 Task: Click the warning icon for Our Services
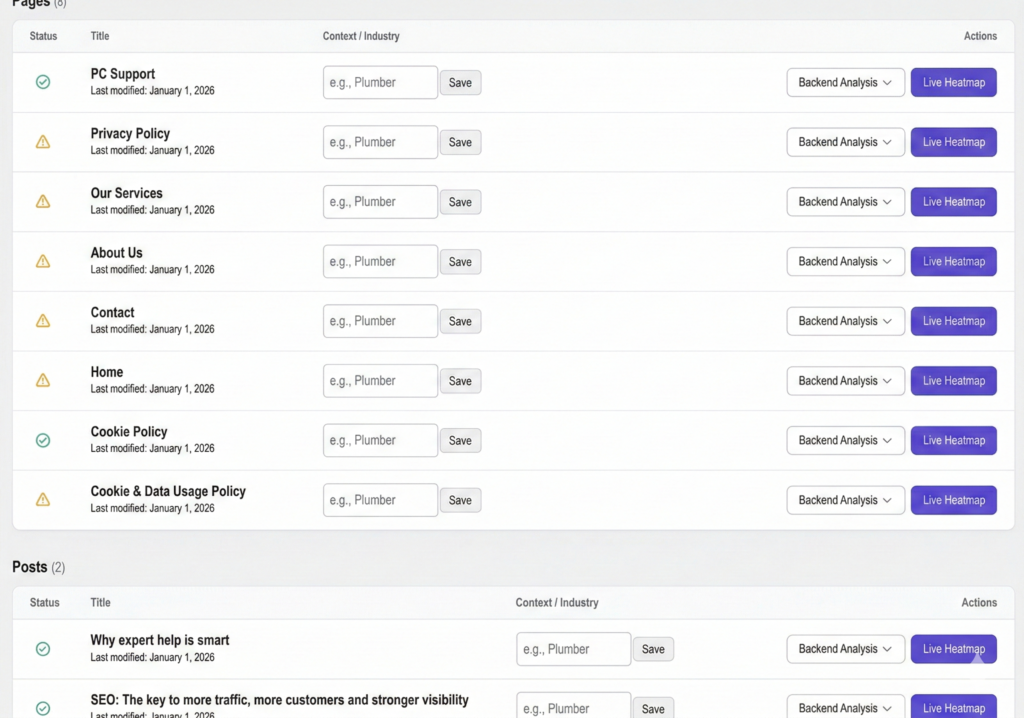43,201
